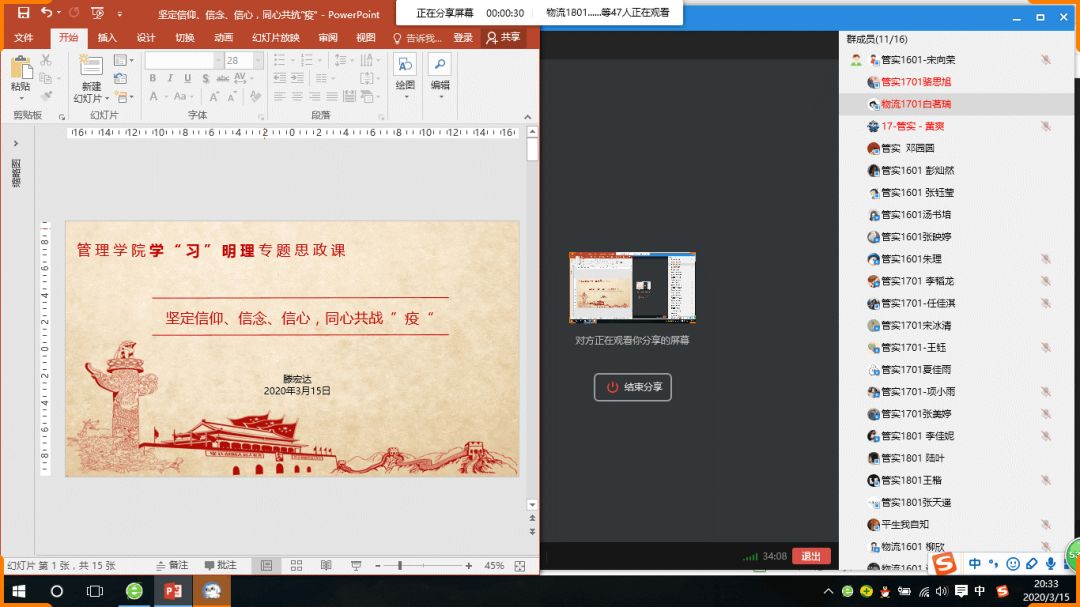Expand the collapsed slide thumbnail pane
This screenshot has width=1080, height=607.
click(x=16, y=144)
